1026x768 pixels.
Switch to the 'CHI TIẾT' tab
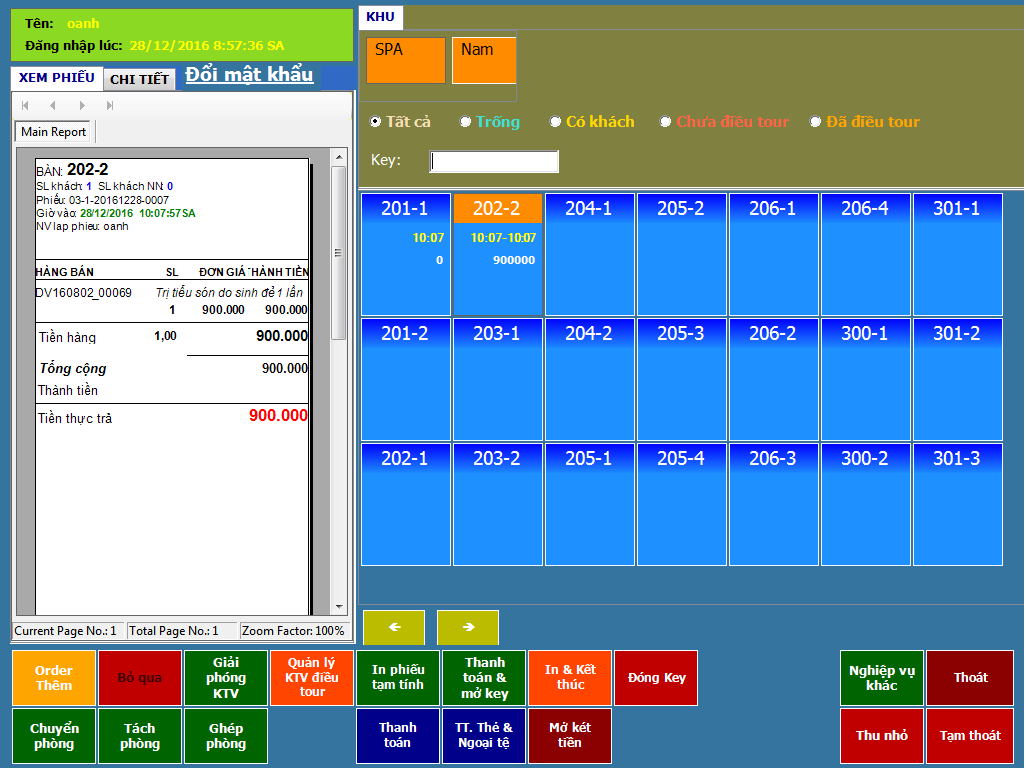coord(139,79)
